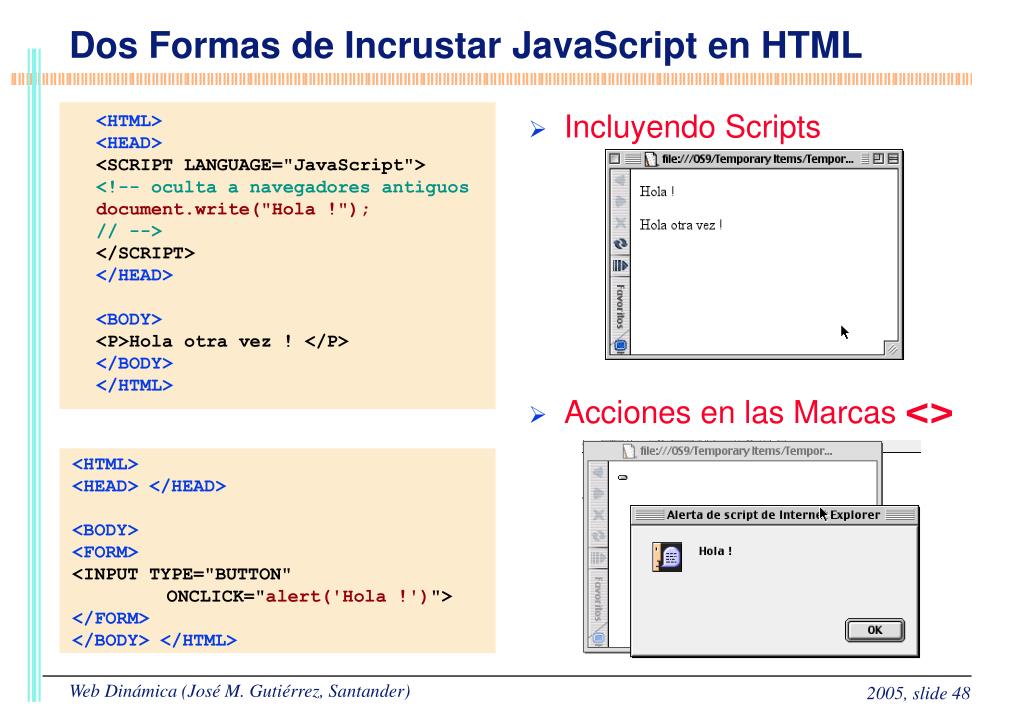Click document icon in upper browser window's title bar
1023x708 pixels.
pos(650,159)
